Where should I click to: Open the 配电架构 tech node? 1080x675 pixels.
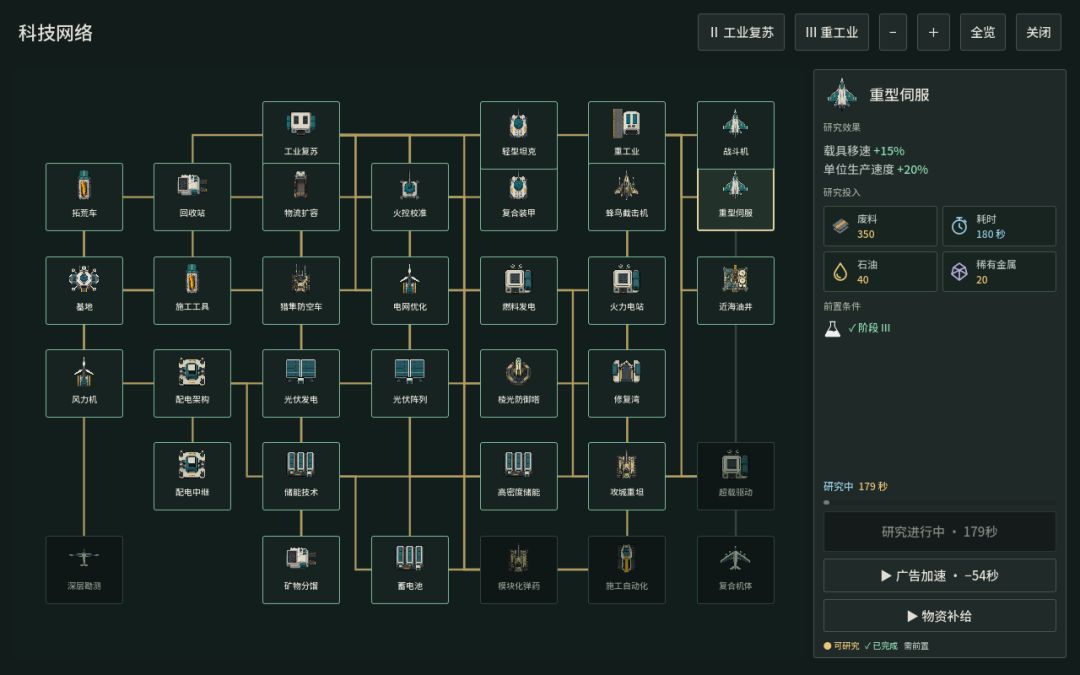point(192,384)
